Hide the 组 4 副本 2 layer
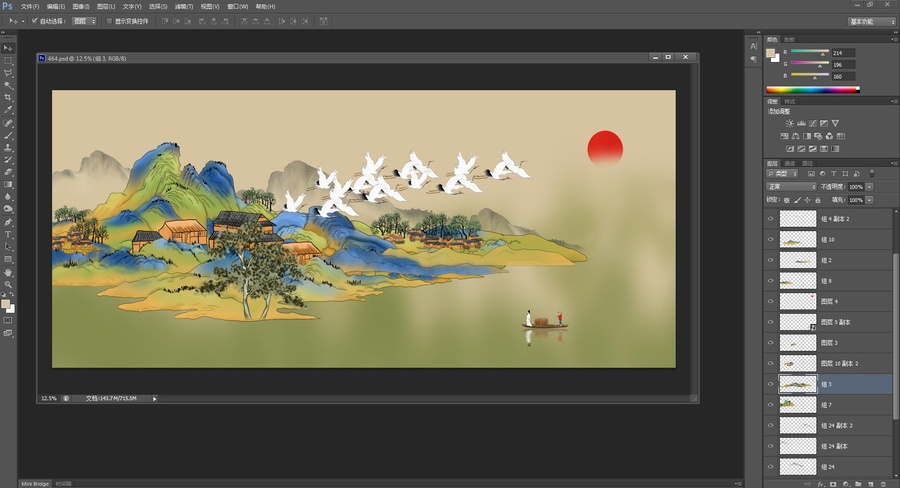This screenshot has height=488, width=900. 771,219
